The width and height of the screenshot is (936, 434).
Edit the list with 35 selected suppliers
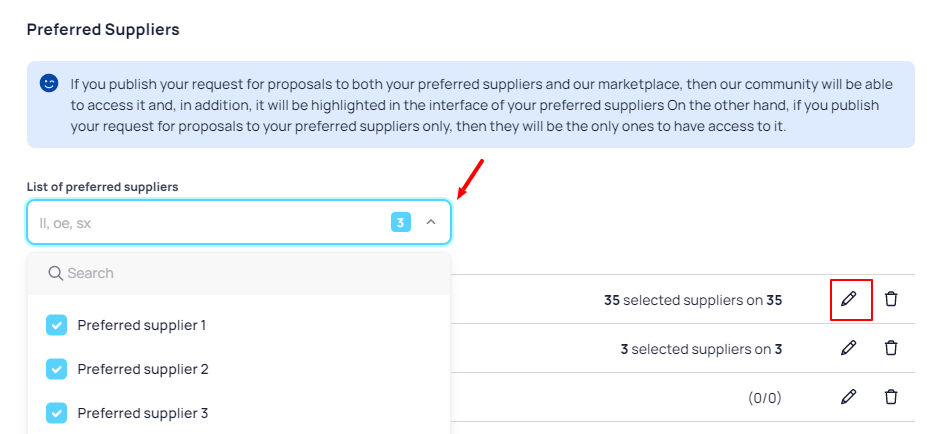tap(848, 299)
